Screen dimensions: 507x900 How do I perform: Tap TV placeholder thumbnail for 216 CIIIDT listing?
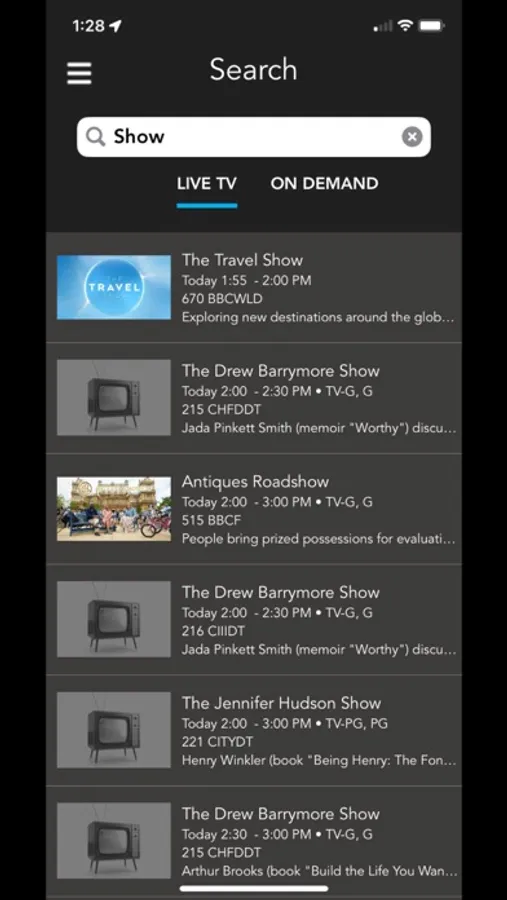pyautogui.click(x=114, y=619)
